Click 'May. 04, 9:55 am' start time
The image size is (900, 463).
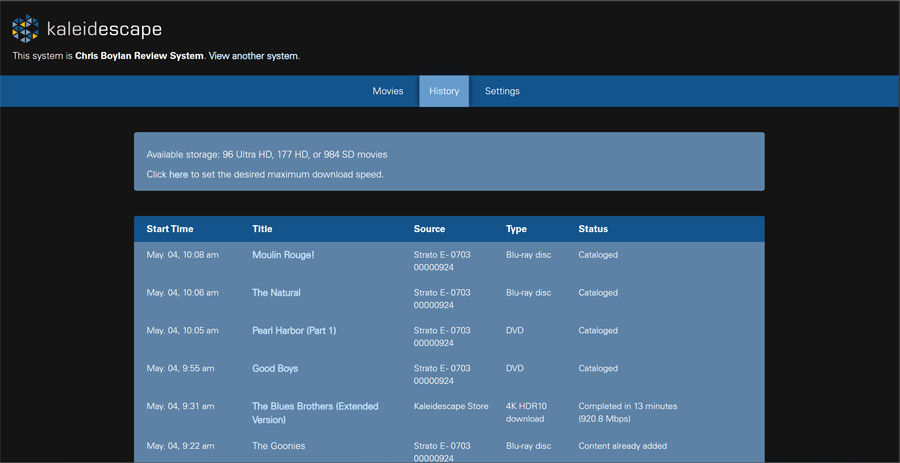pyautogui.click(x=180, y=368)
